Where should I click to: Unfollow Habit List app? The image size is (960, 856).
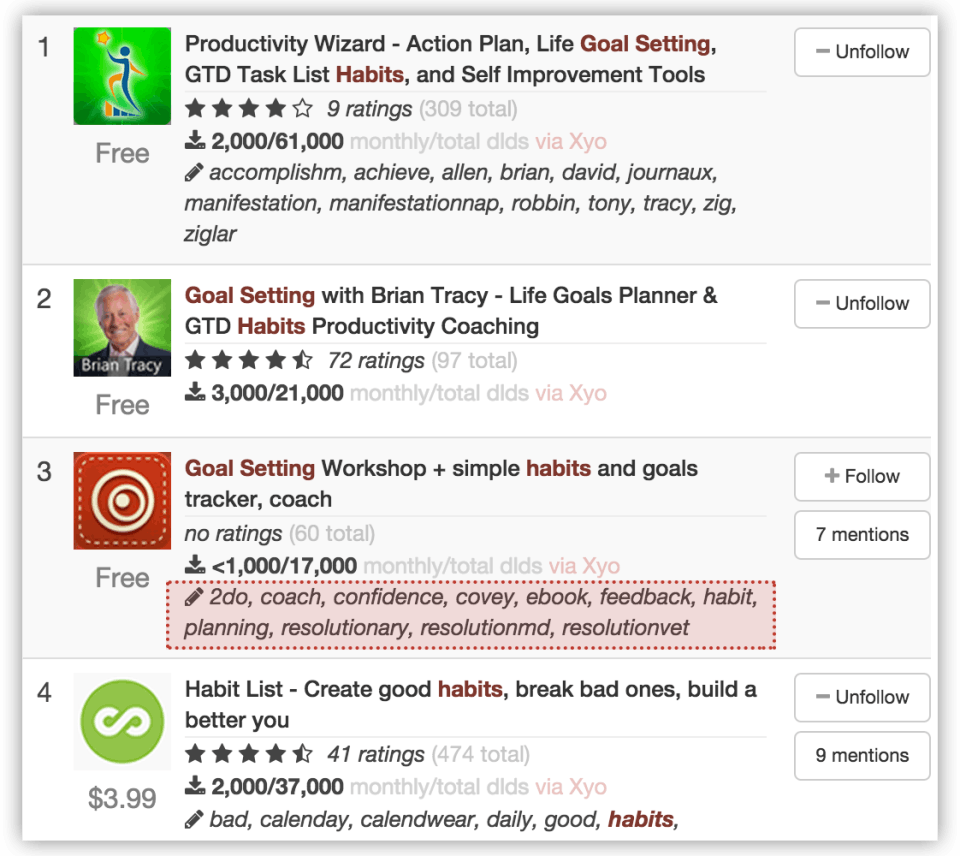862,697
